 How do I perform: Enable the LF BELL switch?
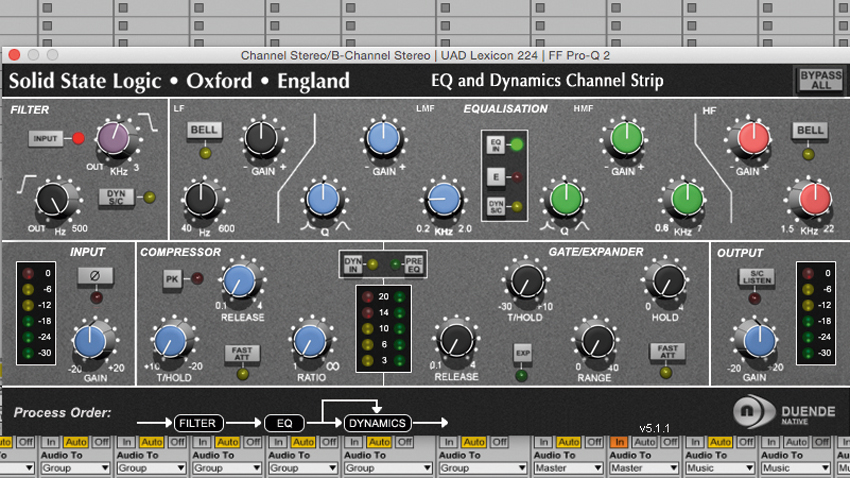(204, 130)
